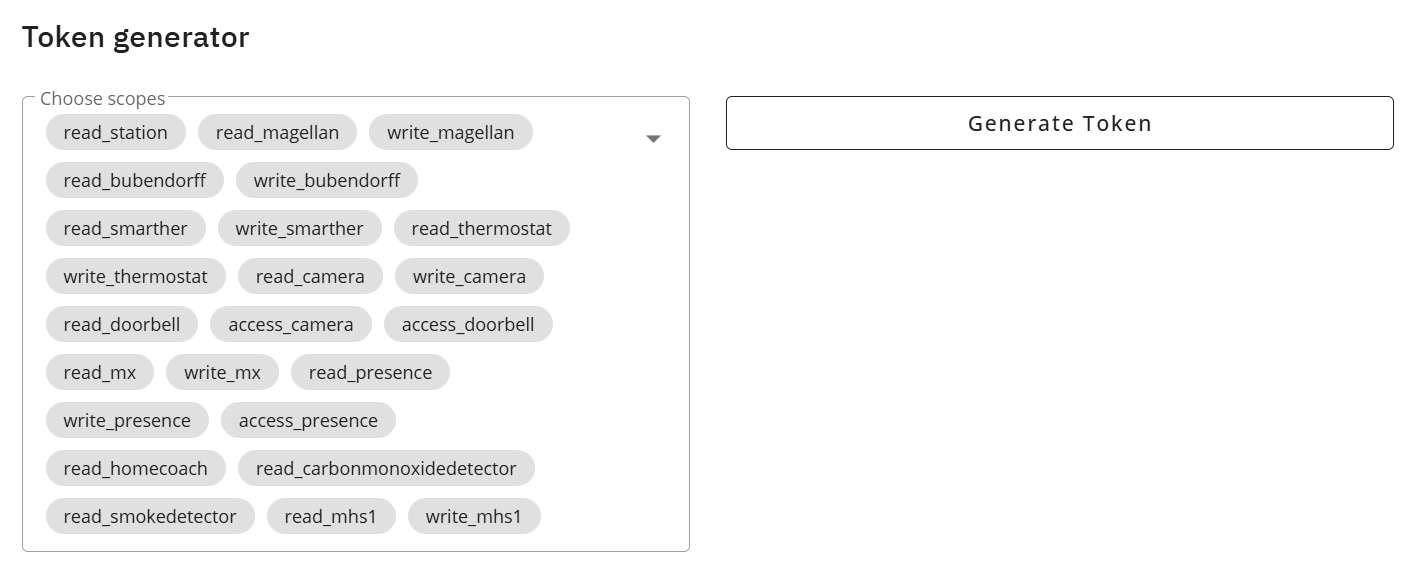Select the read_smokedetector scope chip
The width and height of the screenshot is (1419, 585).
coord(149,517)
